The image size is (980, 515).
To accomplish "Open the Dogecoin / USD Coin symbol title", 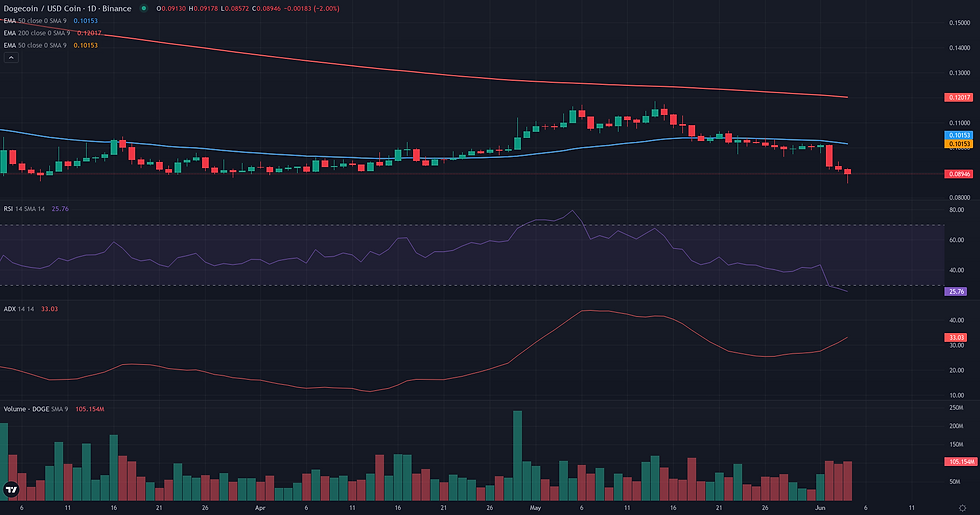I will pos(68,8).
